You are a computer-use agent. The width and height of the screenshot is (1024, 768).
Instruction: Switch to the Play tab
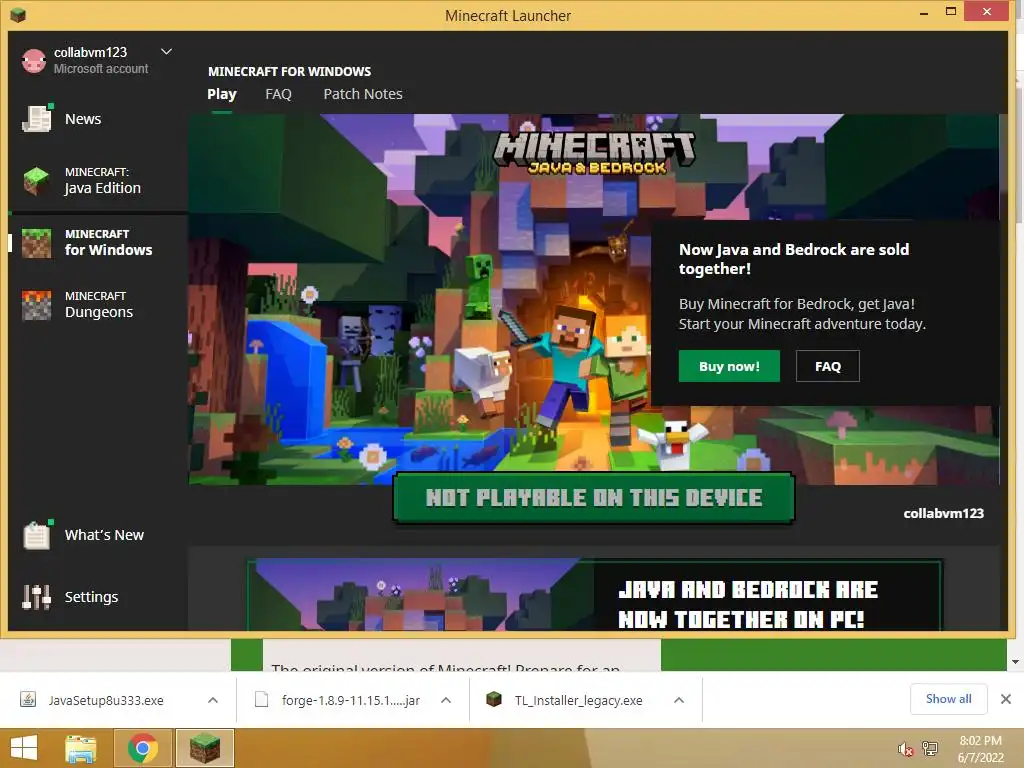pos(222,94)
